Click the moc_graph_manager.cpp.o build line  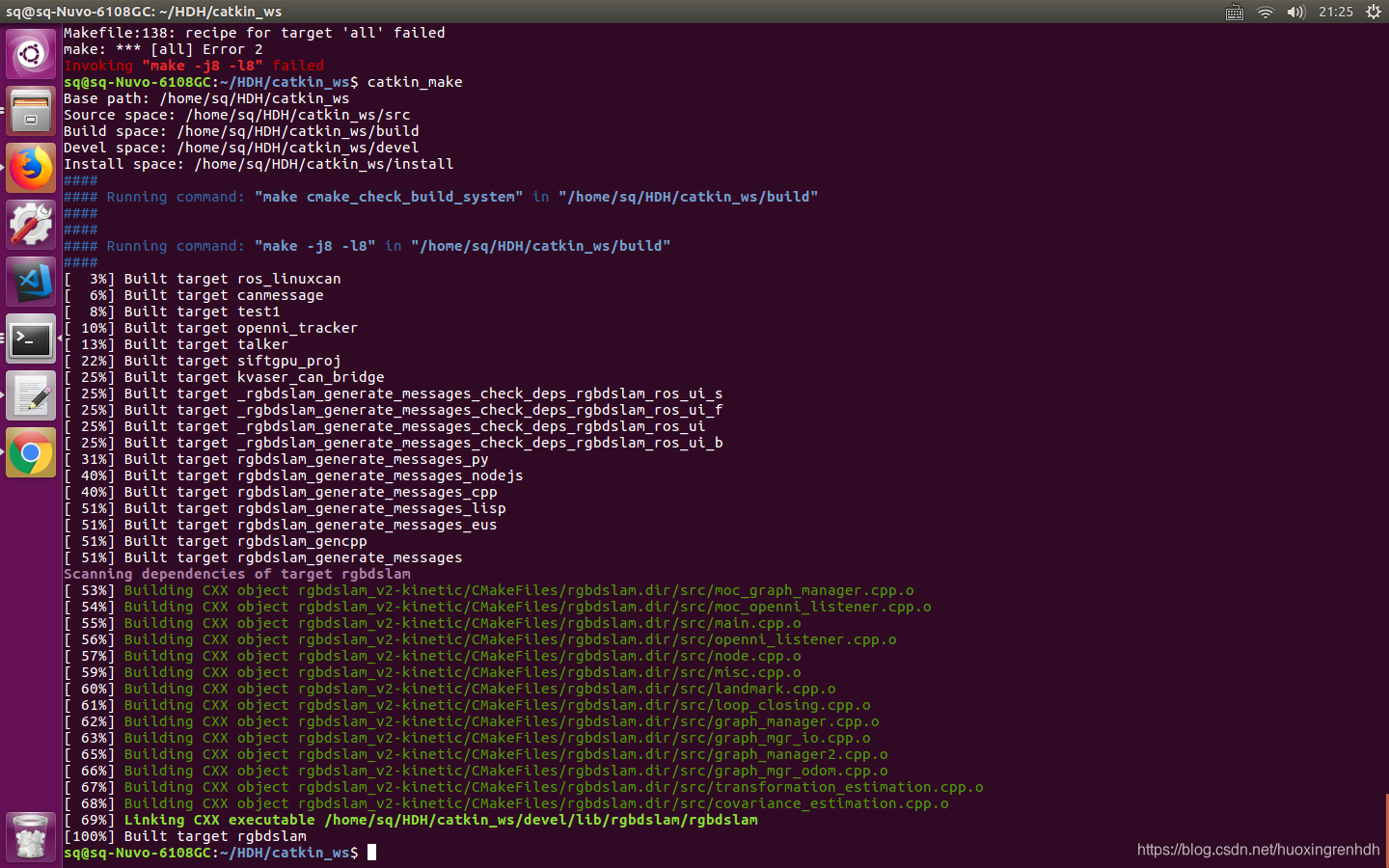point(489,590)
